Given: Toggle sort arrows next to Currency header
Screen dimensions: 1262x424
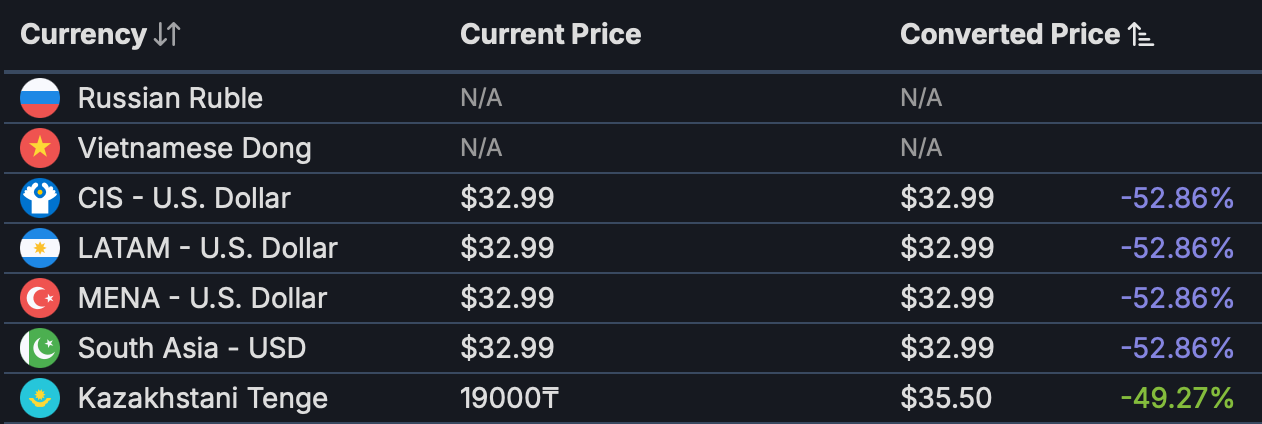Looking at the screenshot, I should [x=167, y=35].
